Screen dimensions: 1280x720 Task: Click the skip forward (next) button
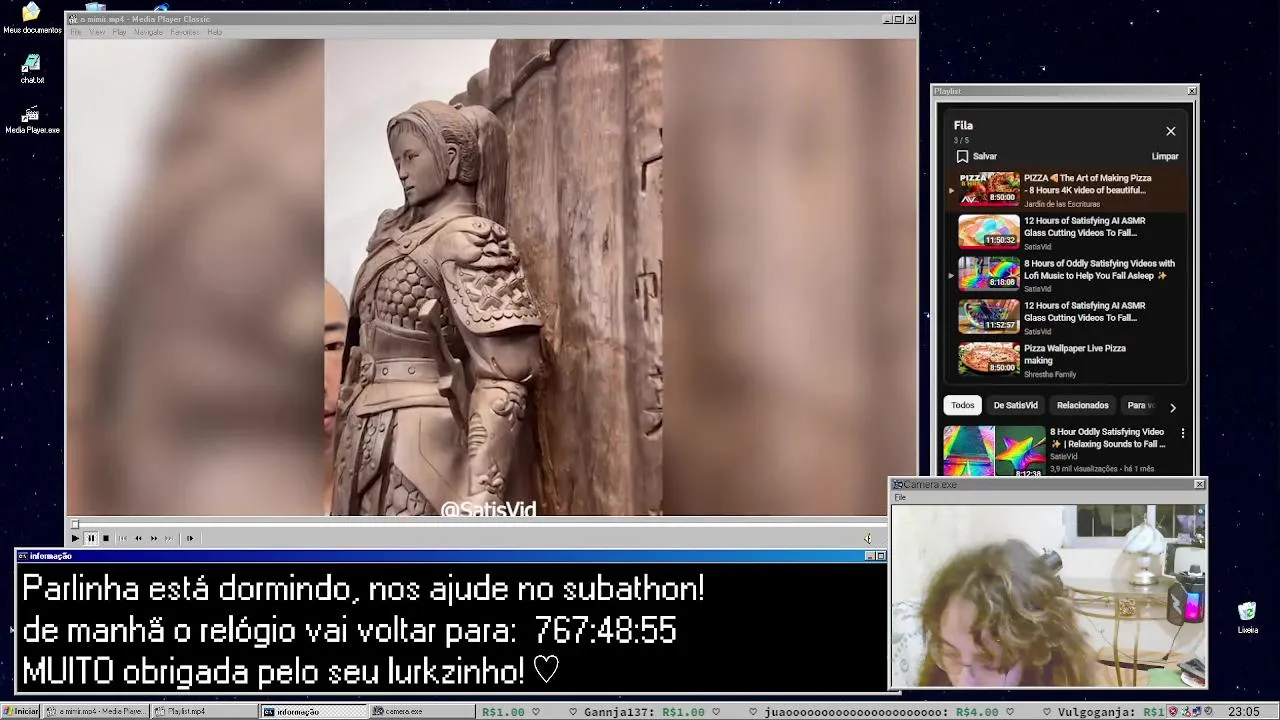168,538
